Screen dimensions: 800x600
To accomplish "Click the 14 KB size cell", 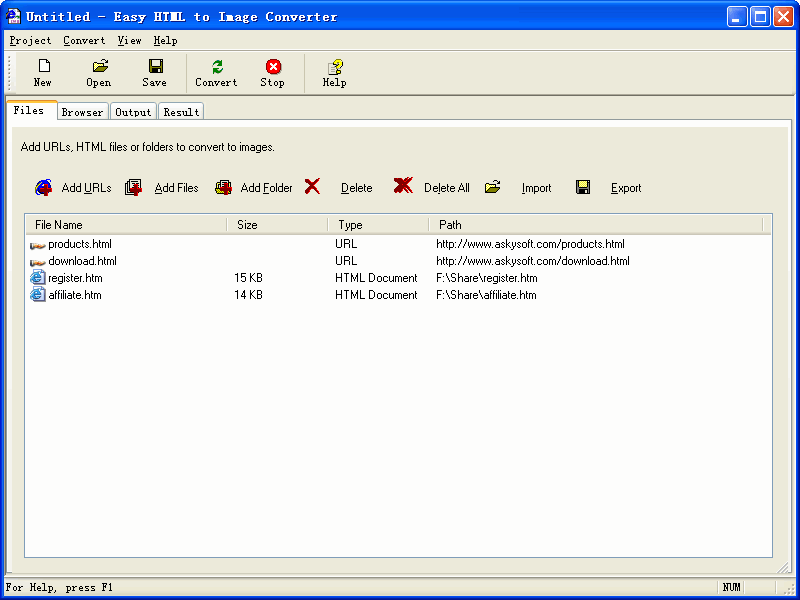I will coord(248,295).
